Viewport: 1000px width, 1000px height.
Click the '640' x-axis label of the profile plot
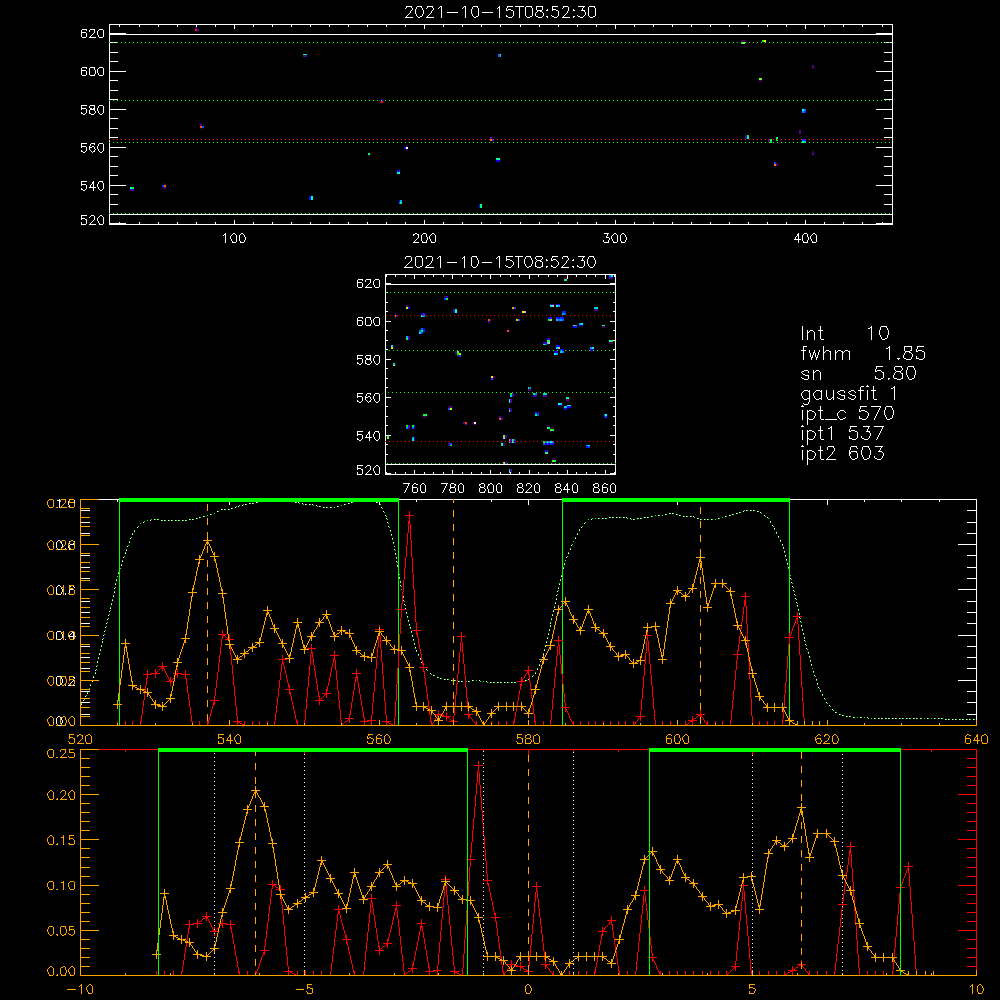[x=976, y=740]
